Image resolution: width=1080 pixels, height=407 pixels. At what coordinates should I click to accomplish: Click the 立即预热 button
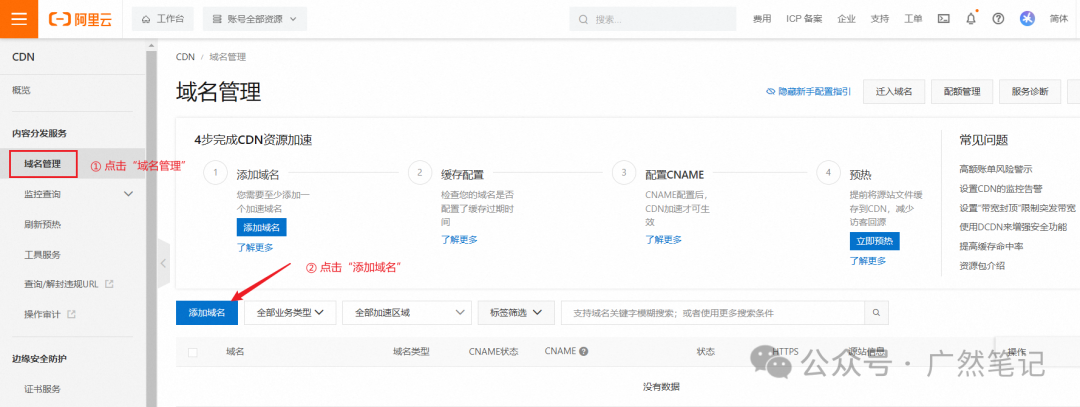point(875,241)
